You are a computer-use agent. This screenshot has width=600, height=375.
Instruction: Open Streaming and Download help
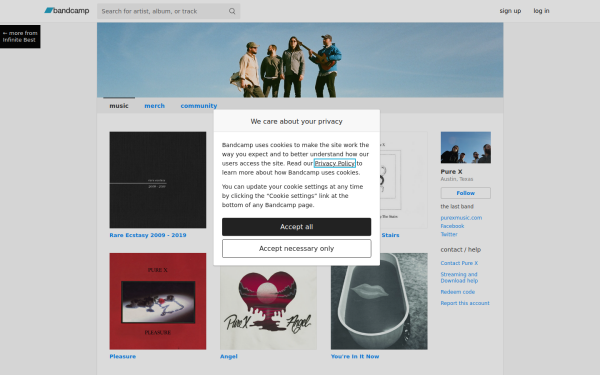point(459,277)
